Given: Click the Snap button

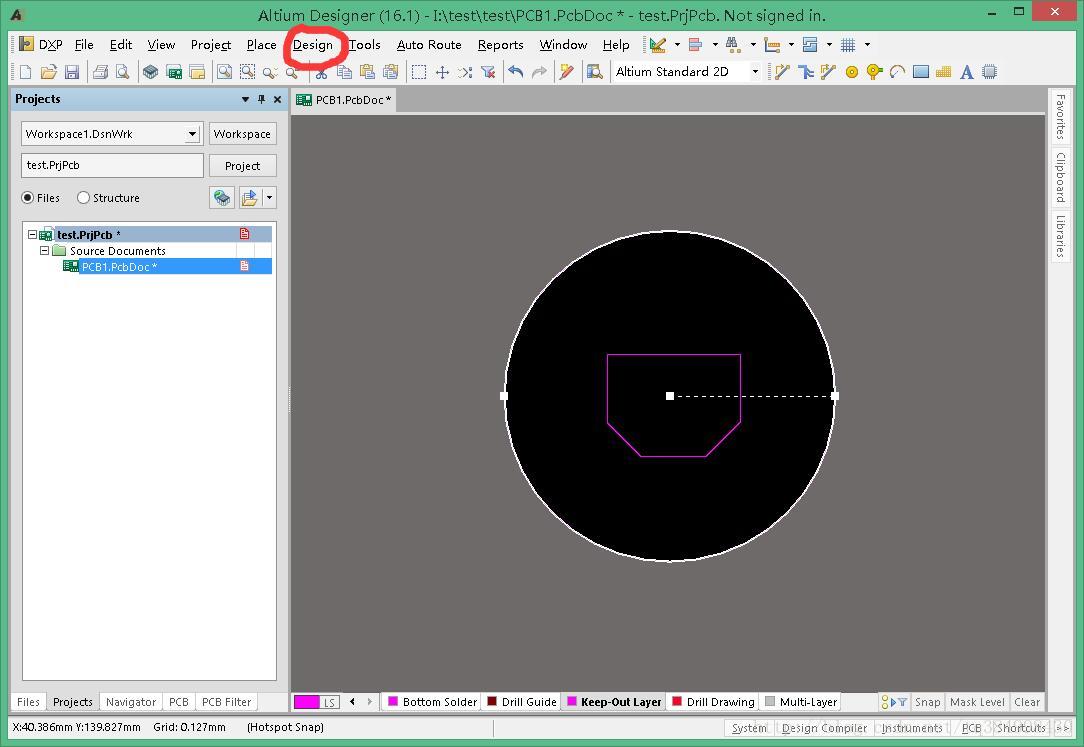Looking at the screenshot, I should tap(927, 702).
